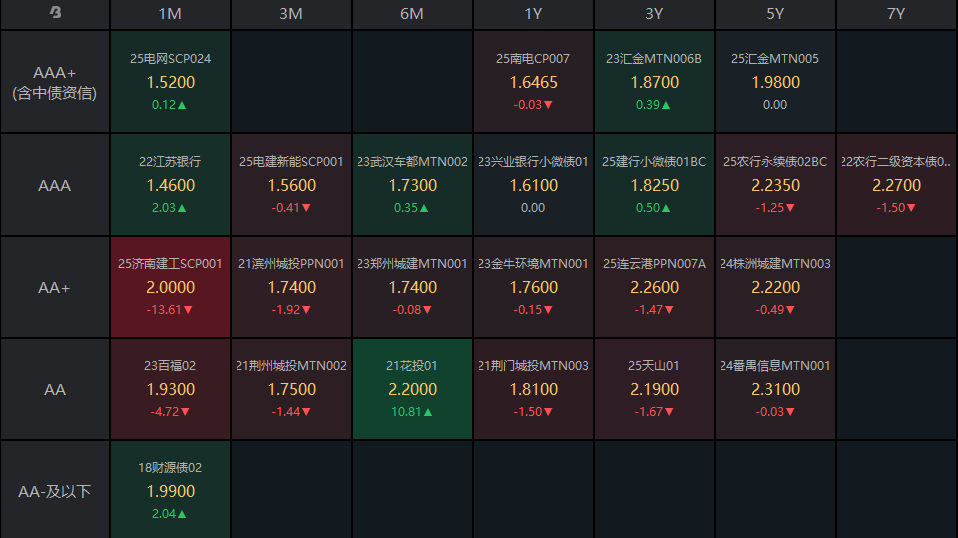Click the empty AAA+ 3M cell
The height and width of the screenshot is (538, 958).
pos(291,82)
